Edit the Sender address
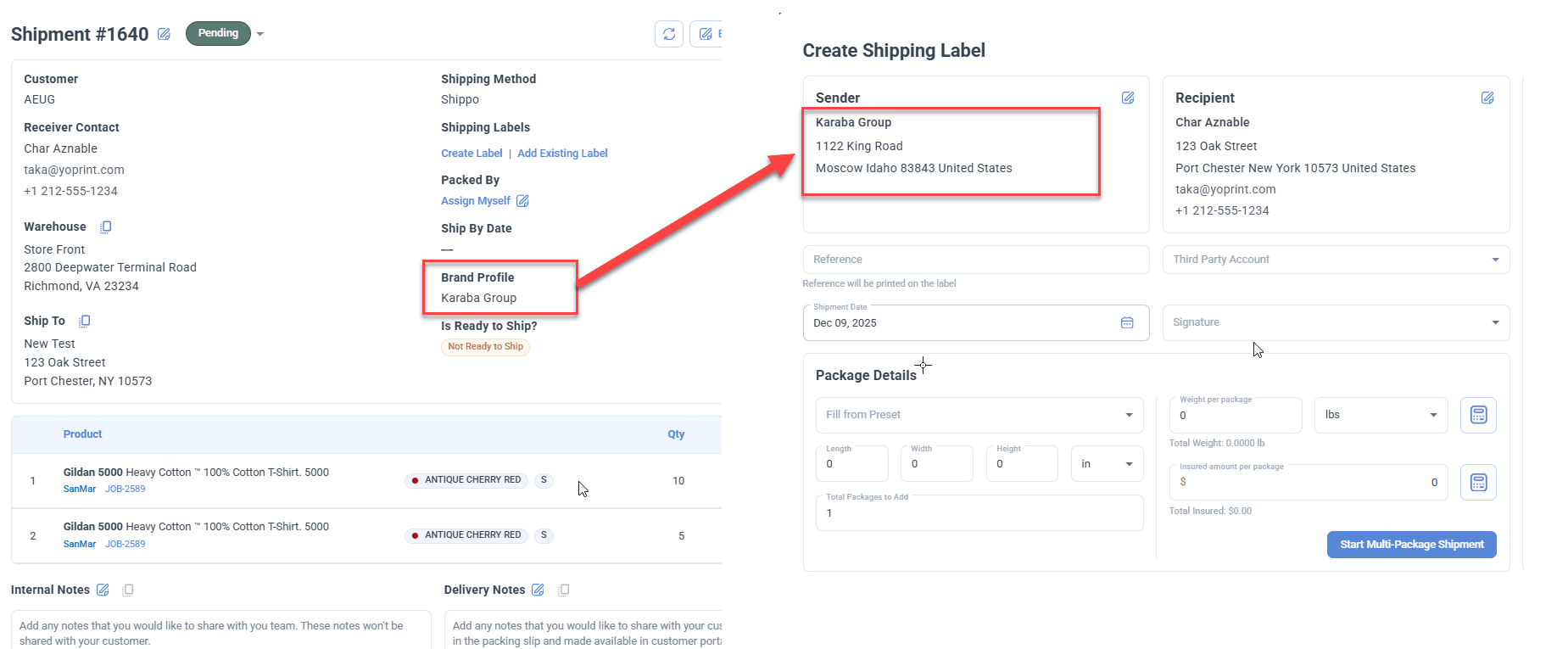The height and width of the screenshot is (649, 1568). tap(1128, 98)
